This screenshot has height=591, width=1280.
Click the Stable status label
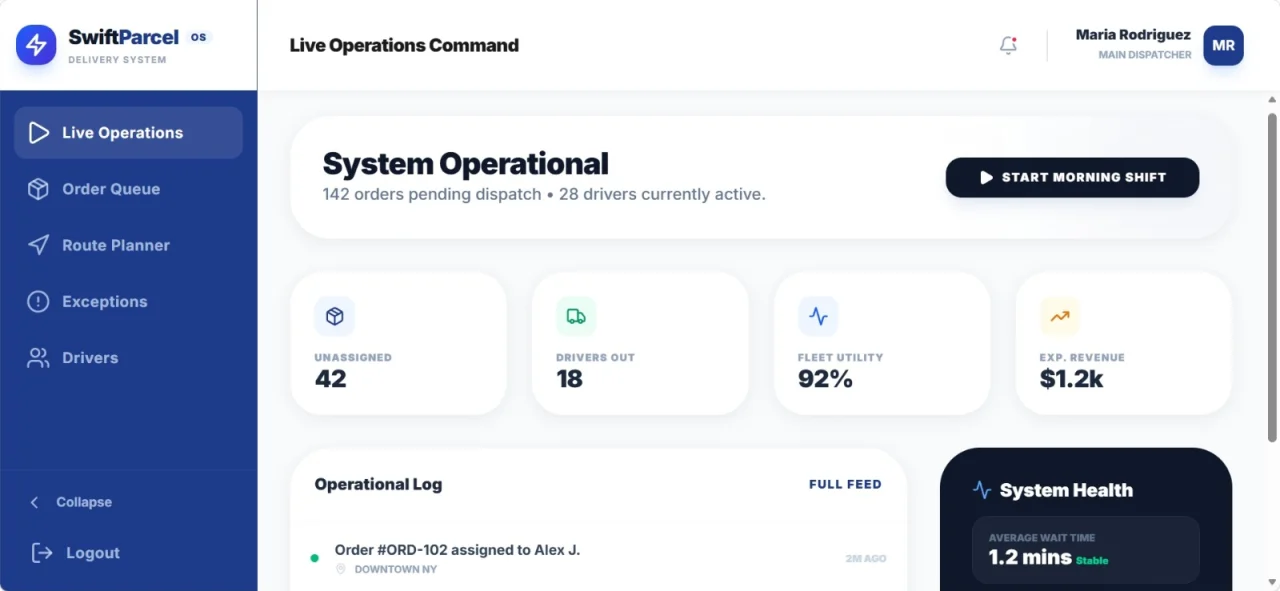(1092, 561)
